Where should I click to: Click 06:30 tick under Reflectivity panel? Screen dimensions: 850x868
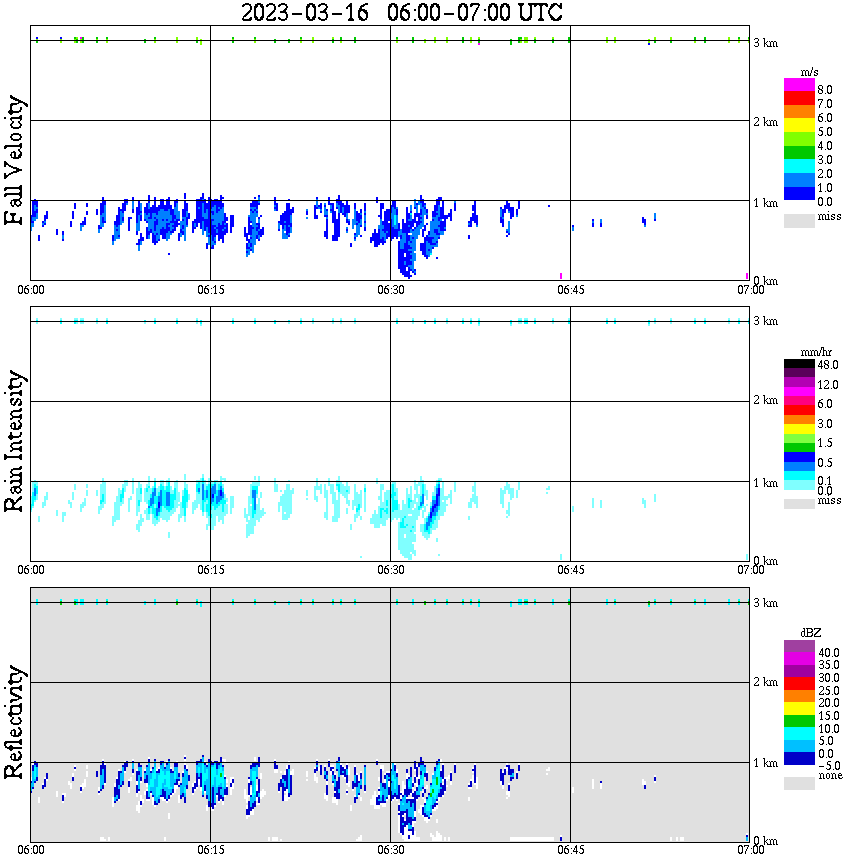(390, 850)
